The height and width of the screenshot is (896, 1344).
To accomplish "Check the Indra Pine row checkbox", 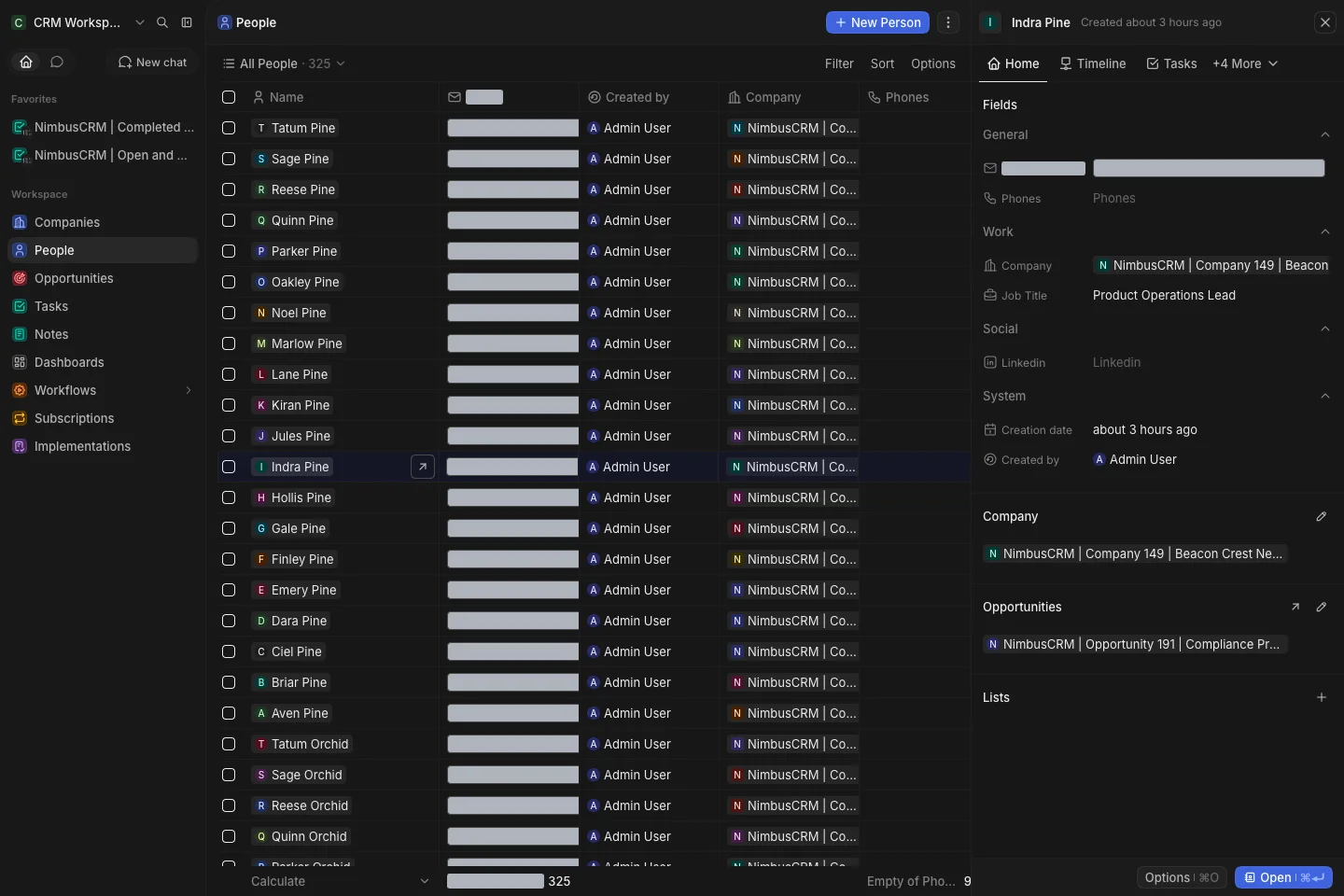I will tap(229, 467).
